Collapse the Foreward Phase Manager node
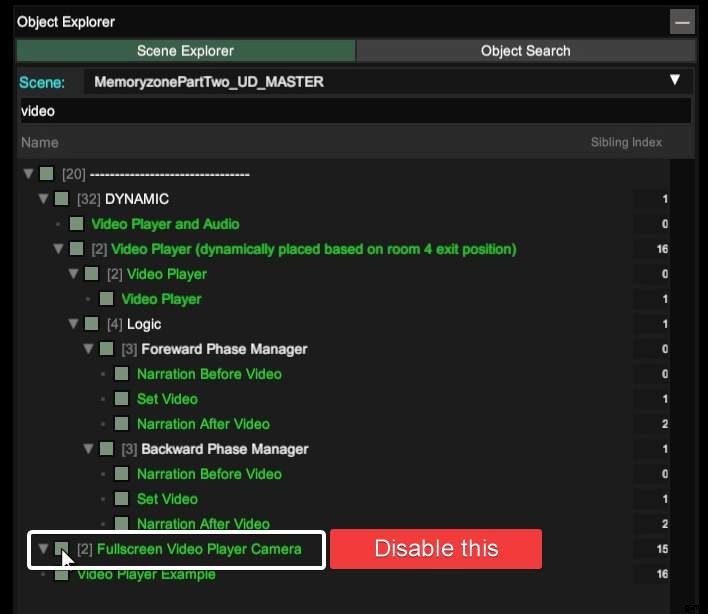The width and height of the screenshot is (708, 614). point(88,349)
